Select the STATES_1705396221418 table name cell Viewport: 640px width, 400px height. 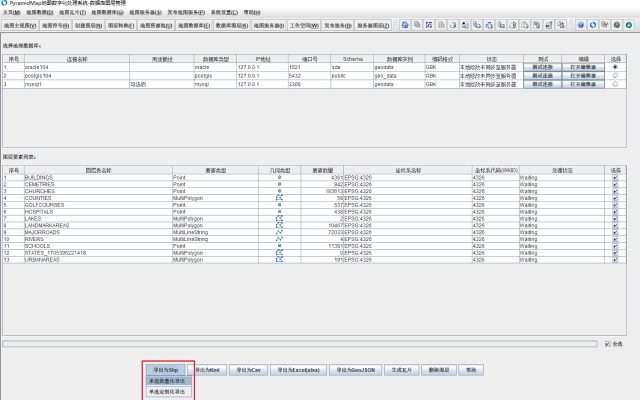click(x=98, y=253)
